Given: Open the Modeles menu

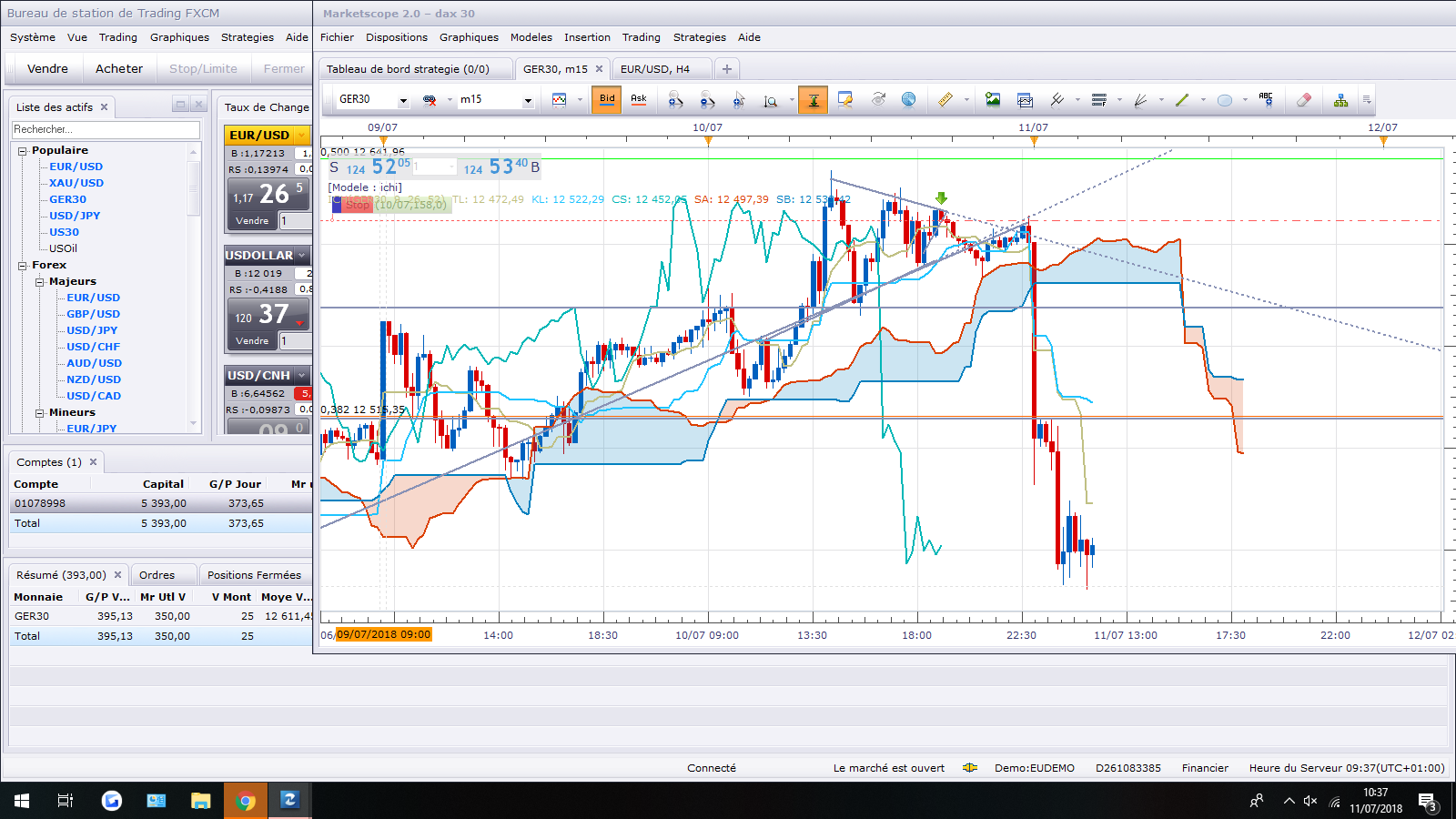Looking at the screenshot, I should tap(531, 37).
